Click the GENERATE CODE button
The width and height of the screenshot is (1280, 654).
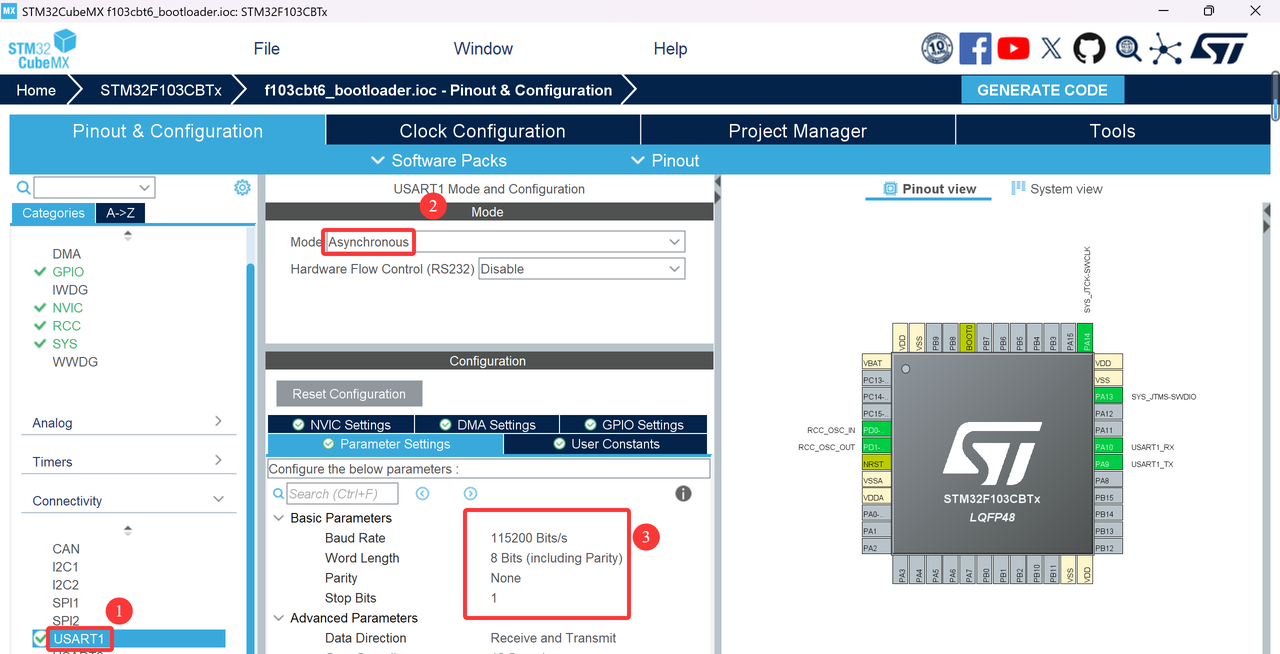[x=1042, y=90]
